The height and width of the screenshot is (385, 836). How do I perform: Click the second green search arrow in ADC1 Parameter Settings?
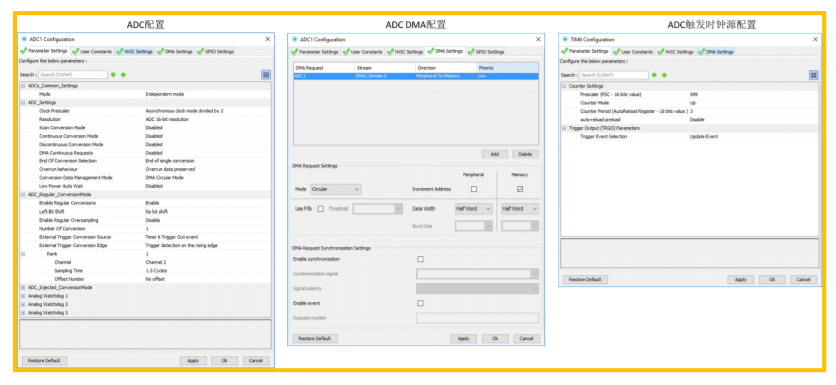pyautogui.click(x=123, y=75)
